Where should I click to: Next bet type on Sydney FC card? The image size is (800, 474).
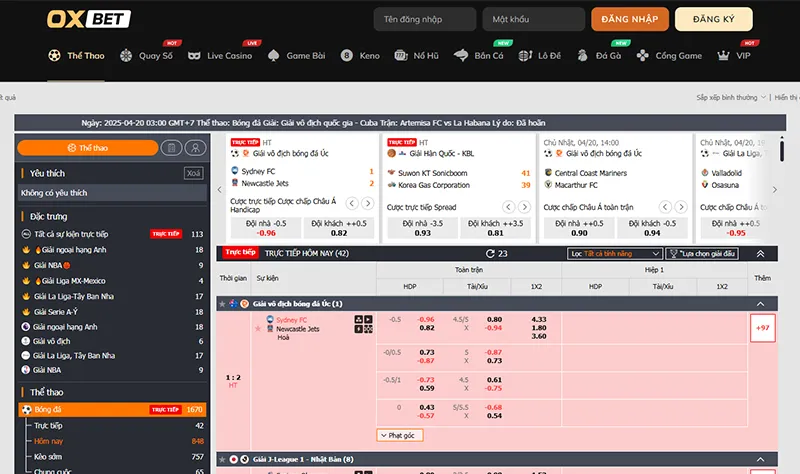click(x=367, y=204)
